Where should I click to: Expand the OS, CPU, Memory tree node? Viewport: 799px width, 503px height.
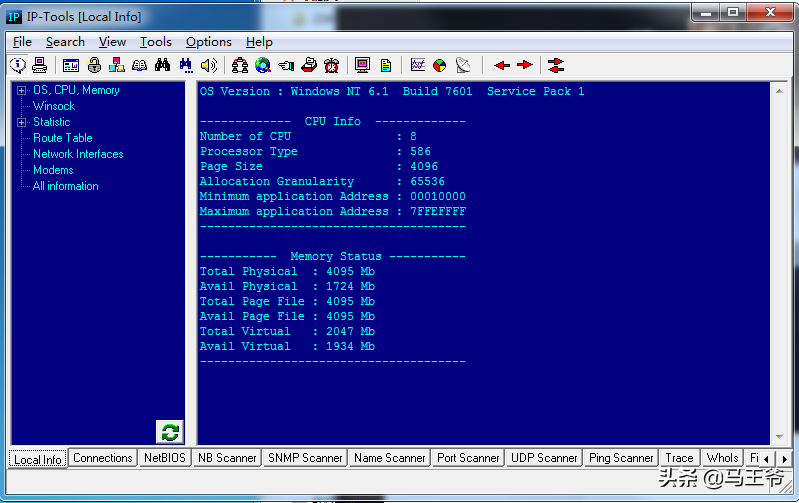click(x=21, y=91)
